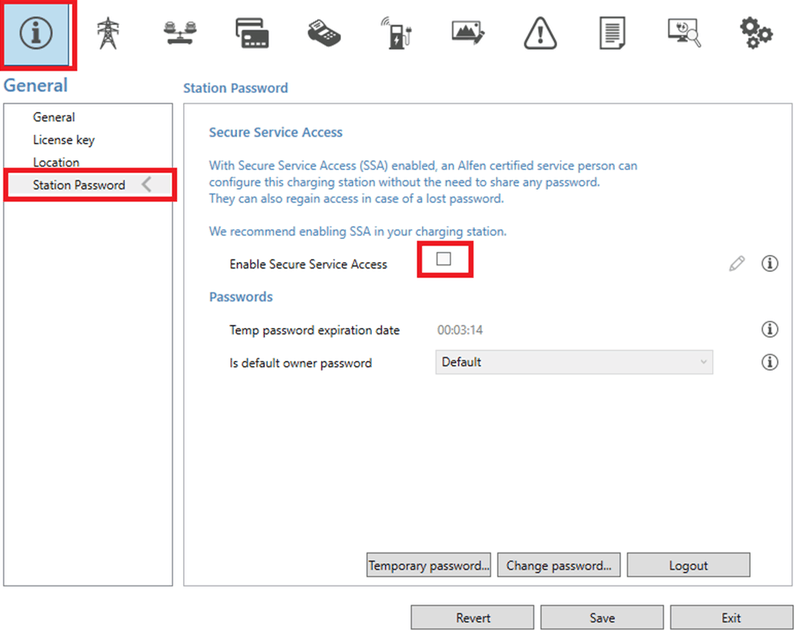Click the Change password... button

tap(559, 565)
